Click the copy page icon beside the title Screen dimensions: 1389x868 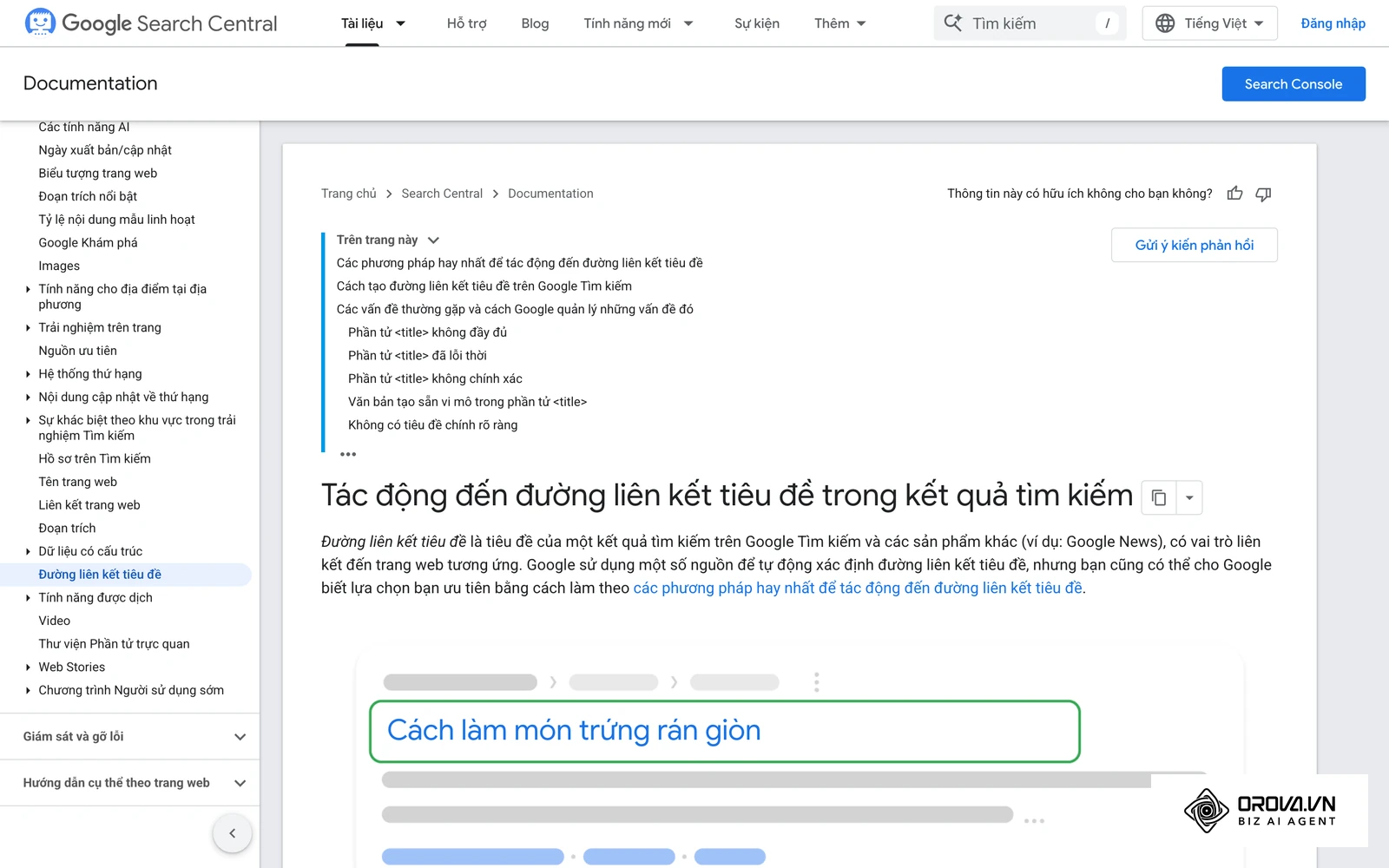coord(1158,498)
